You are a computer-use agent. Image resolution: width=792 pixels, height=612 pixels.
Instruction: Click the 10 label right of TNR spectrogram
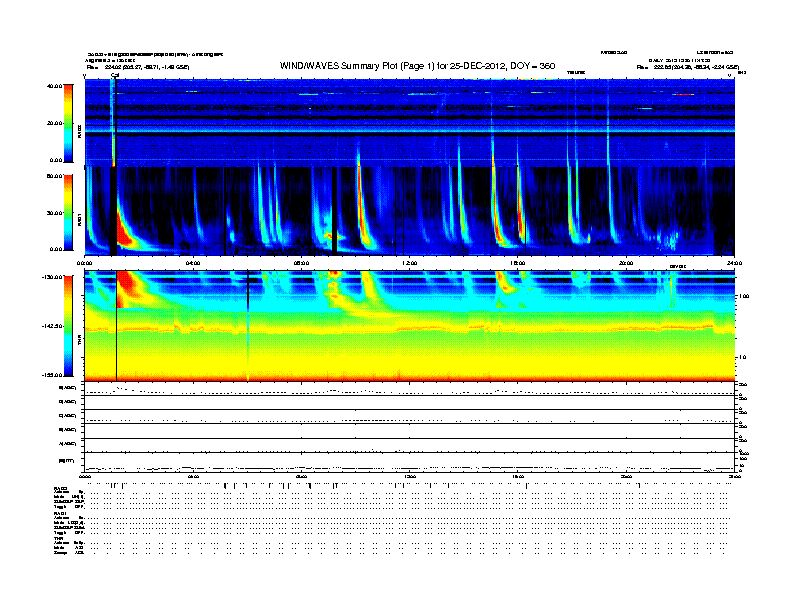click(x=742, y=357)
